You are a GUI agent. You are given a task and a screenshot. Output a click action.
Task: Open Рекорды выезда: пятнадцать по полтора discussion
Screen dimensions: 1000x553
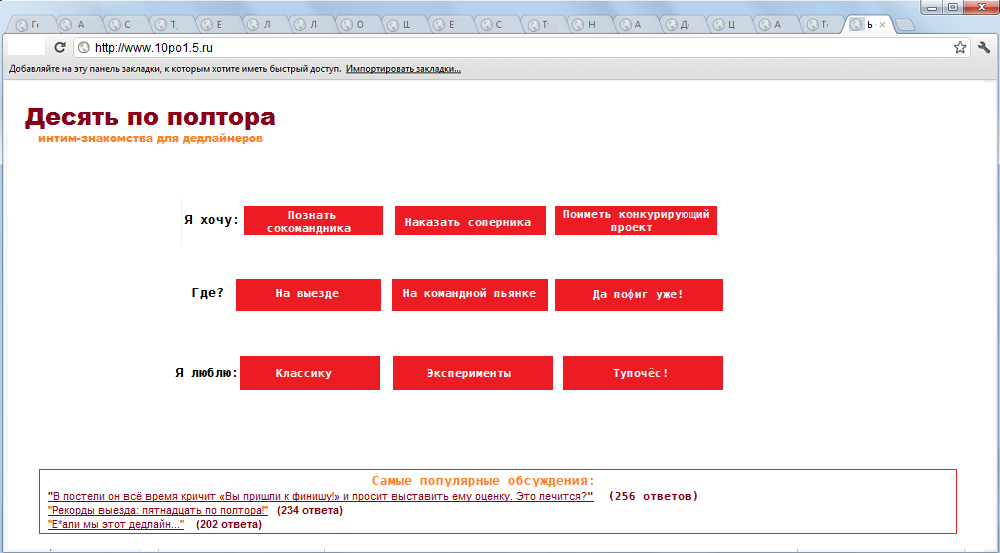[x=158, y=510]
